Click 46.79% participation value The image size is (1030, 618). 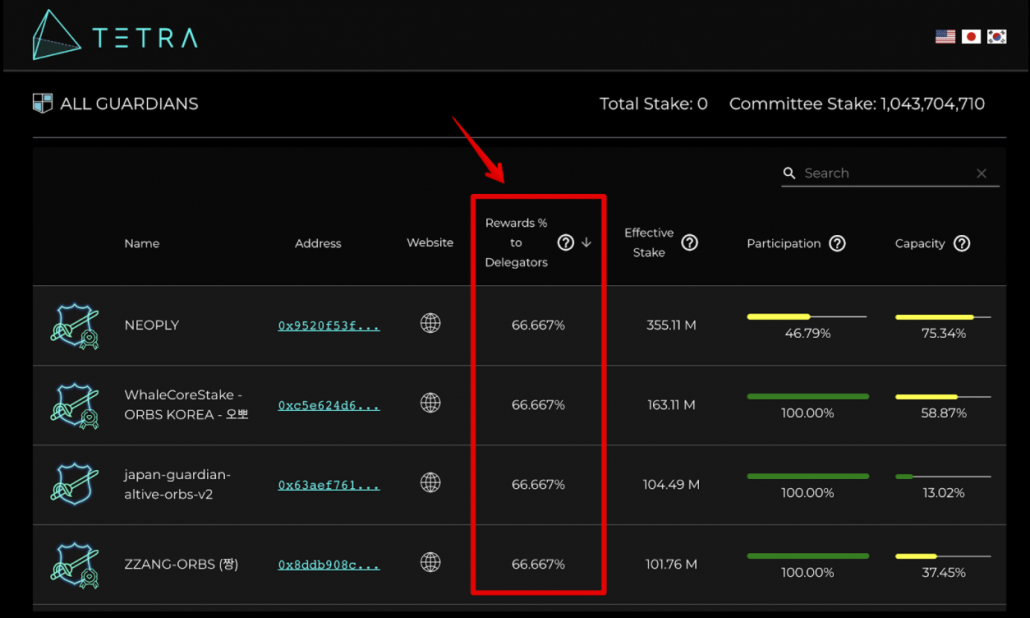807,334
